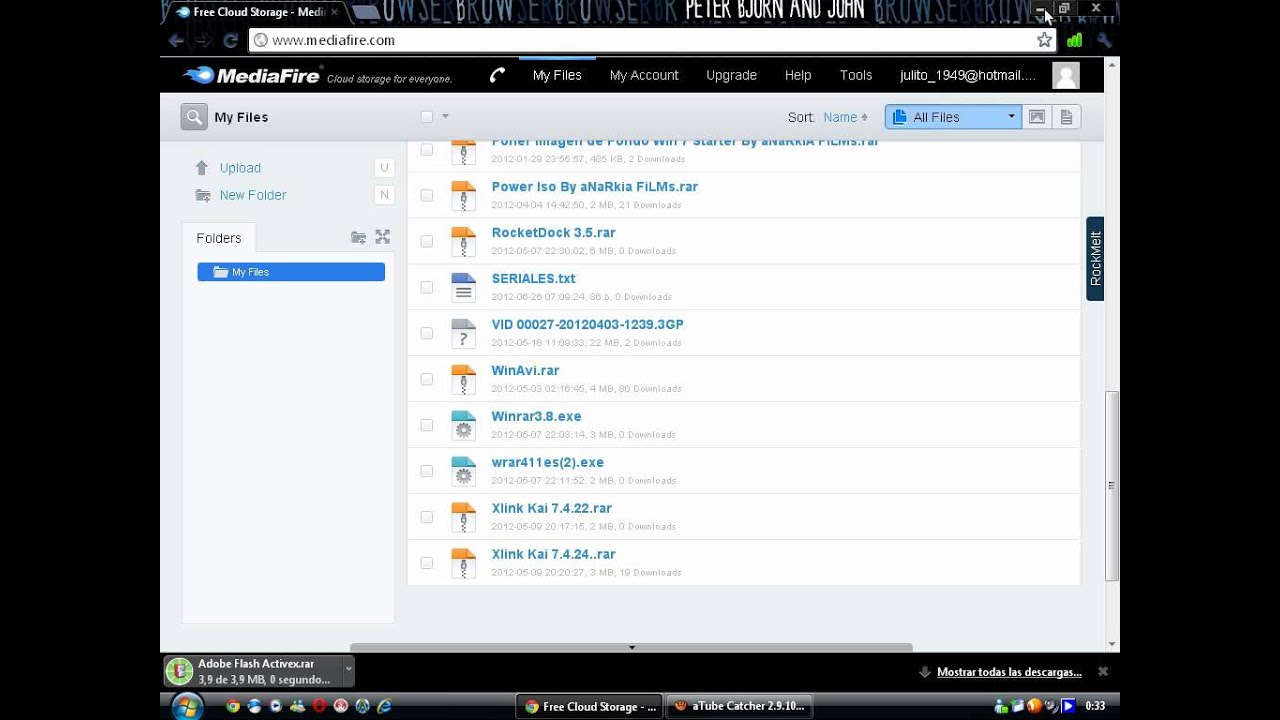
Task: Click the Folders panel tab
Action: pos(219,238)
